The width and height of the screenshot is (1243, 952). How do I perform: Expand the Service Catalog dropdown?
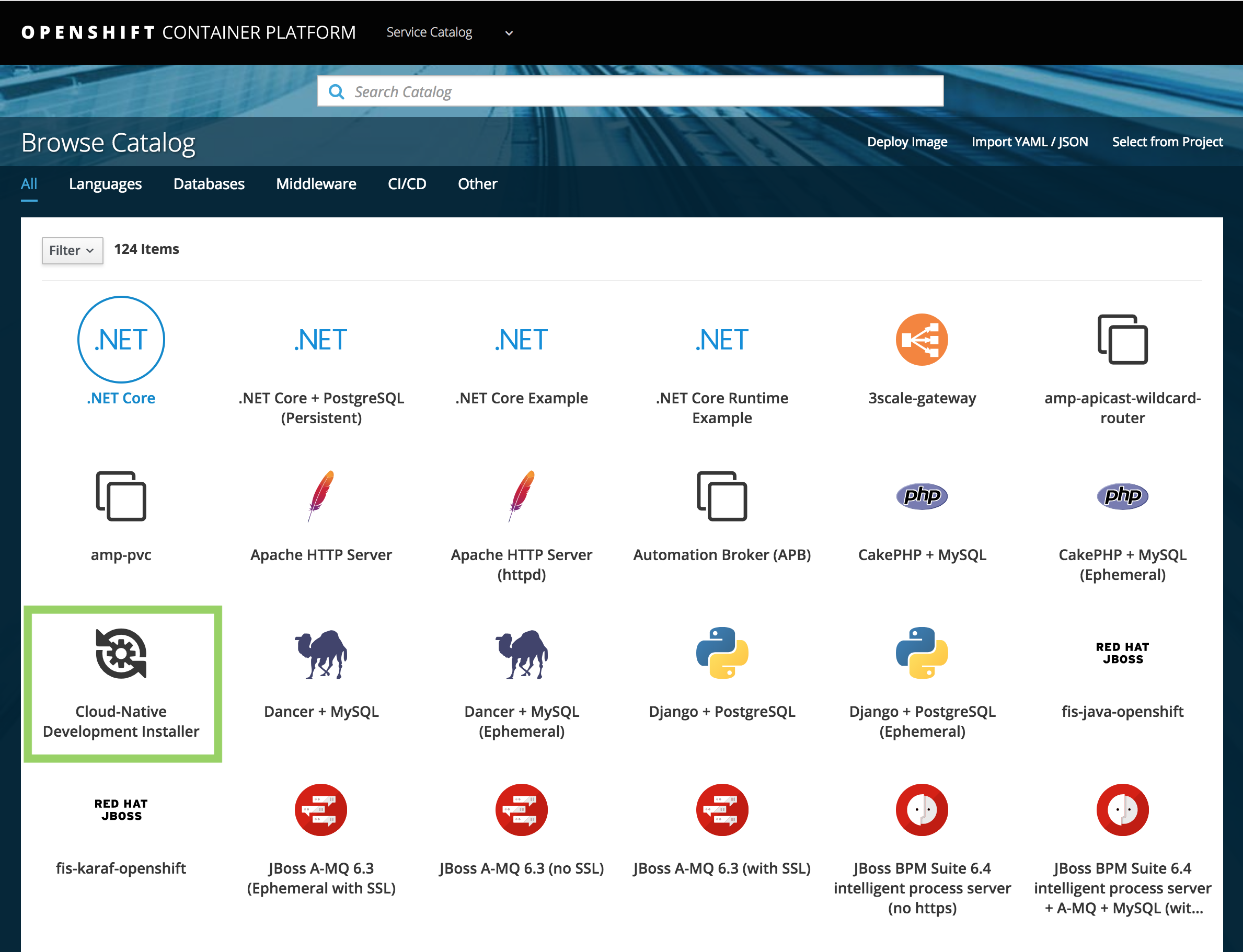point(450,32)
